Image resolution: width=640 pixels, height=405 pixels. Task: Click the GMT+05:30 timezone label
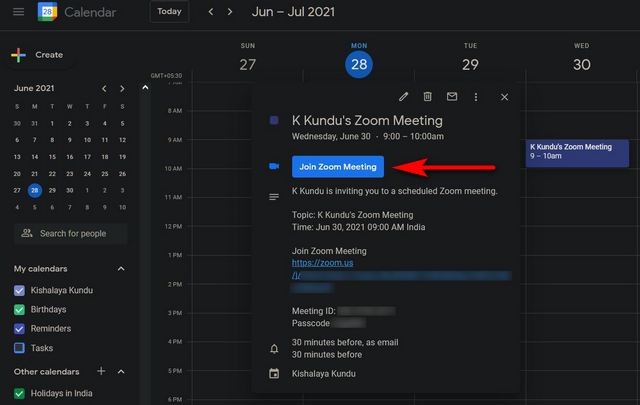tap(166, 76)
